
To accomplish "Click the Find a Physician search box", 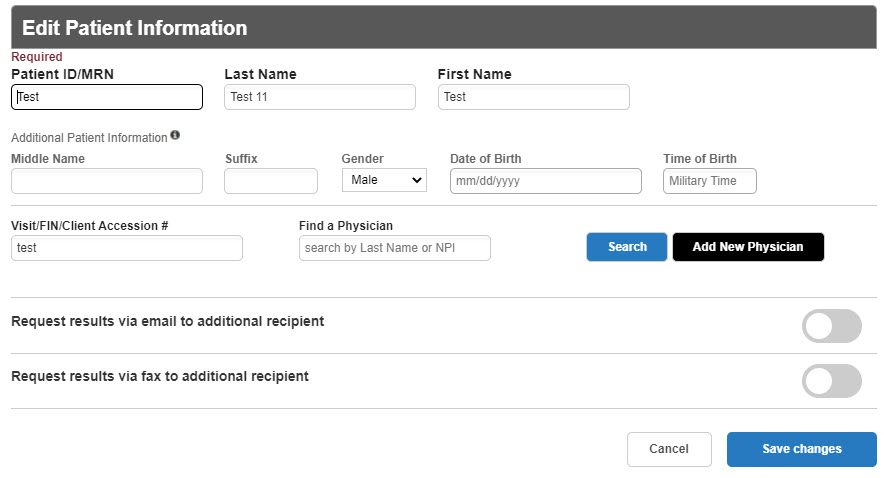I will point(394,248).
